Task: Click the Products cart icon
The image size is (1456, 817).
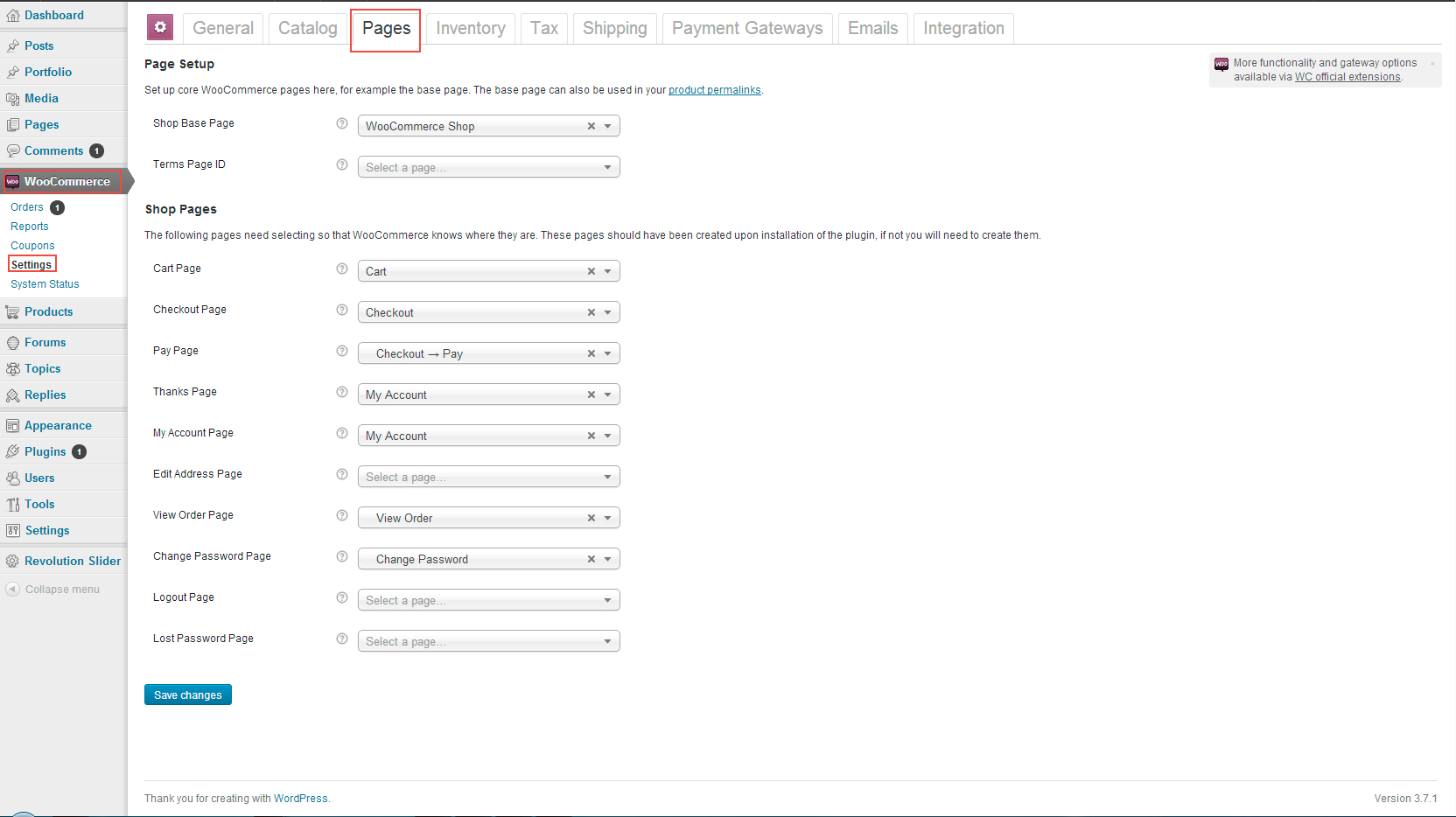Action: (13, 311)
